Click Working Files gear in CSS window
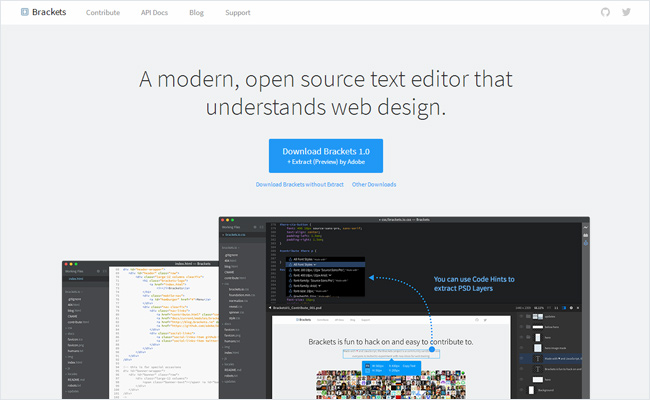 [x=255, y=227]
